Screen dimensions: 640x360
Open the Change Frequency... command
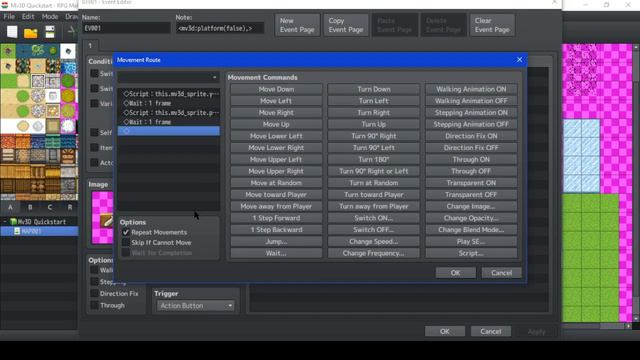point(373,253)
